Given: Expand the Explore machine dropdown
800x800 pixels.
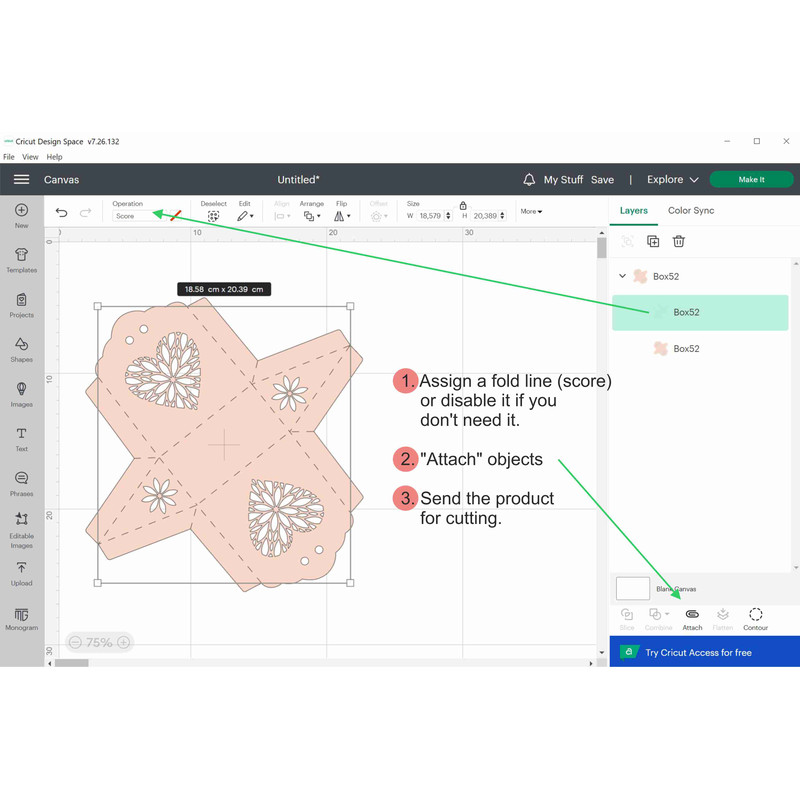Looking at the screenshot, I should 672,180.
